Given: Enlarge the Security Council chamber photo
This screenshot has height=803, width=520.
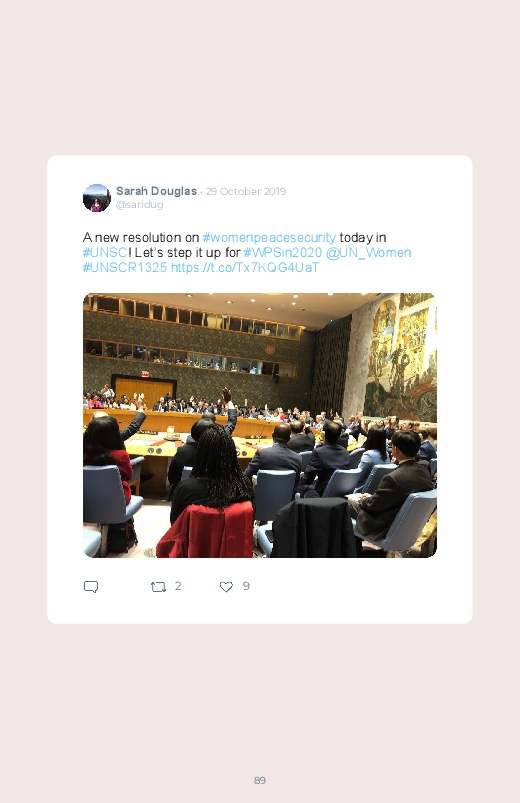Looking at the screenshot, I should pos(260,425).
